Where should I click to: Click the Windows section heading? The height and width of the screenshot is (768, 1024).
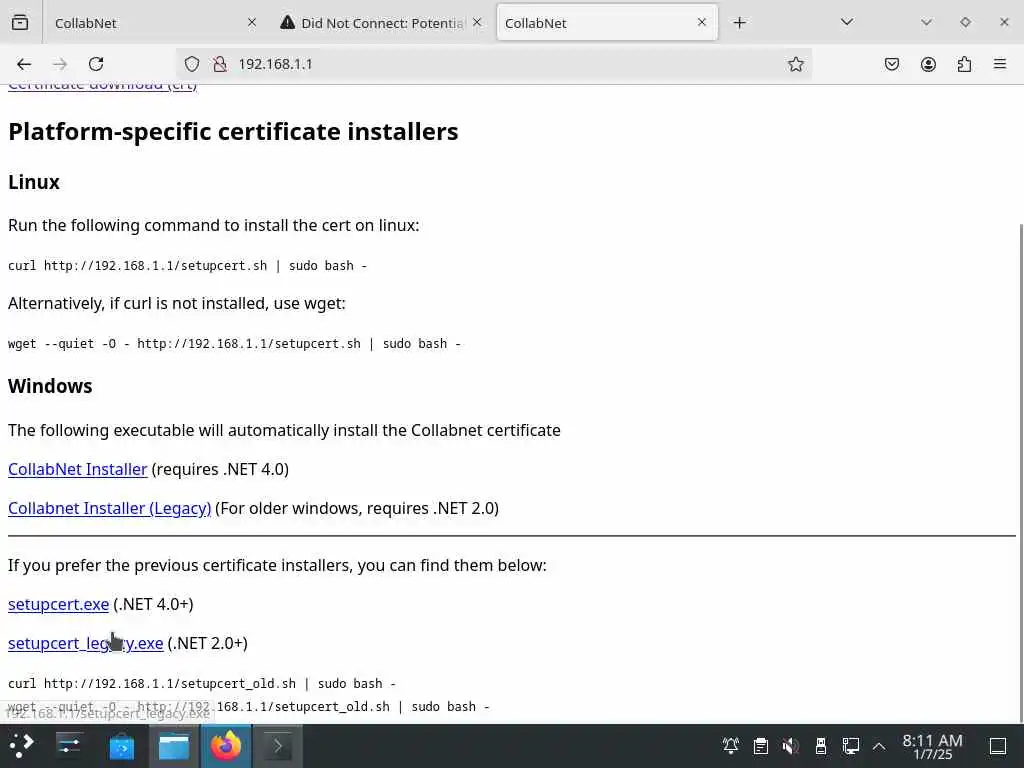[50, 387]
